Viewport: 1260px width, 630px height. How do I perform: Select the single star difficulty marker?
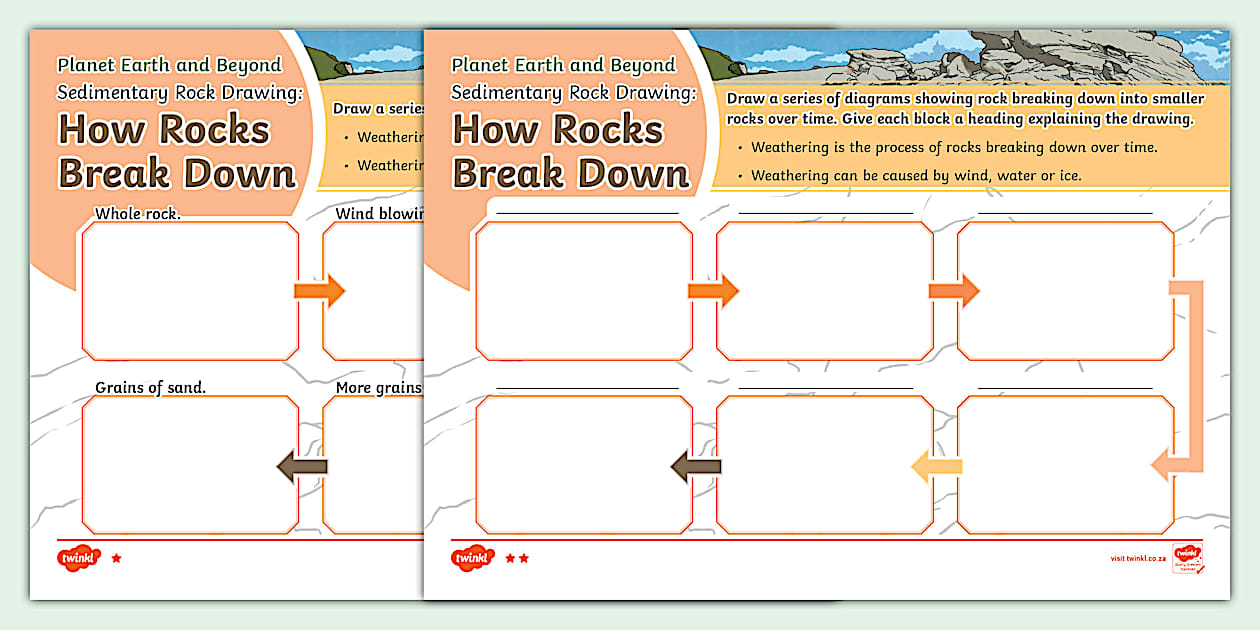point(117,557)
